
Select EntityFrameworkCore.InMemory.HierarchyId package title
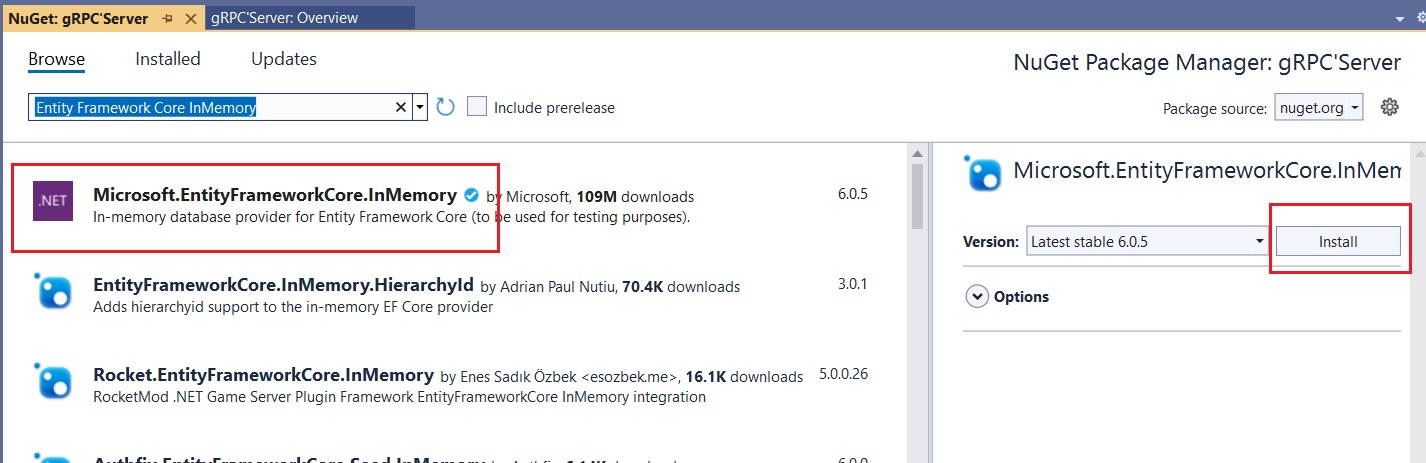(x=284, y=286)
